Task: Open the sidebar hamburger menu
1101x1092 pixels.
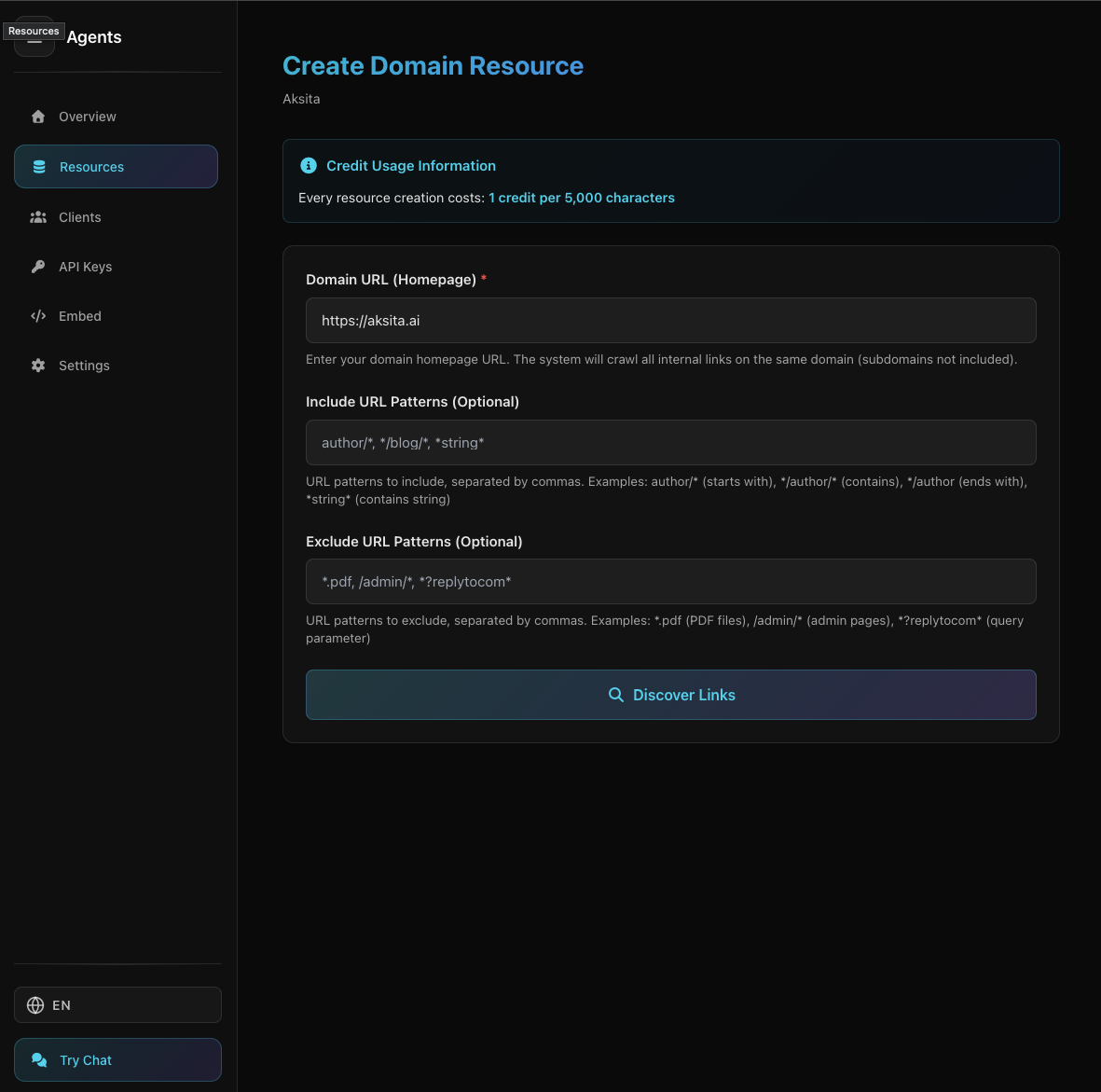Action: [x=34, y=36]
